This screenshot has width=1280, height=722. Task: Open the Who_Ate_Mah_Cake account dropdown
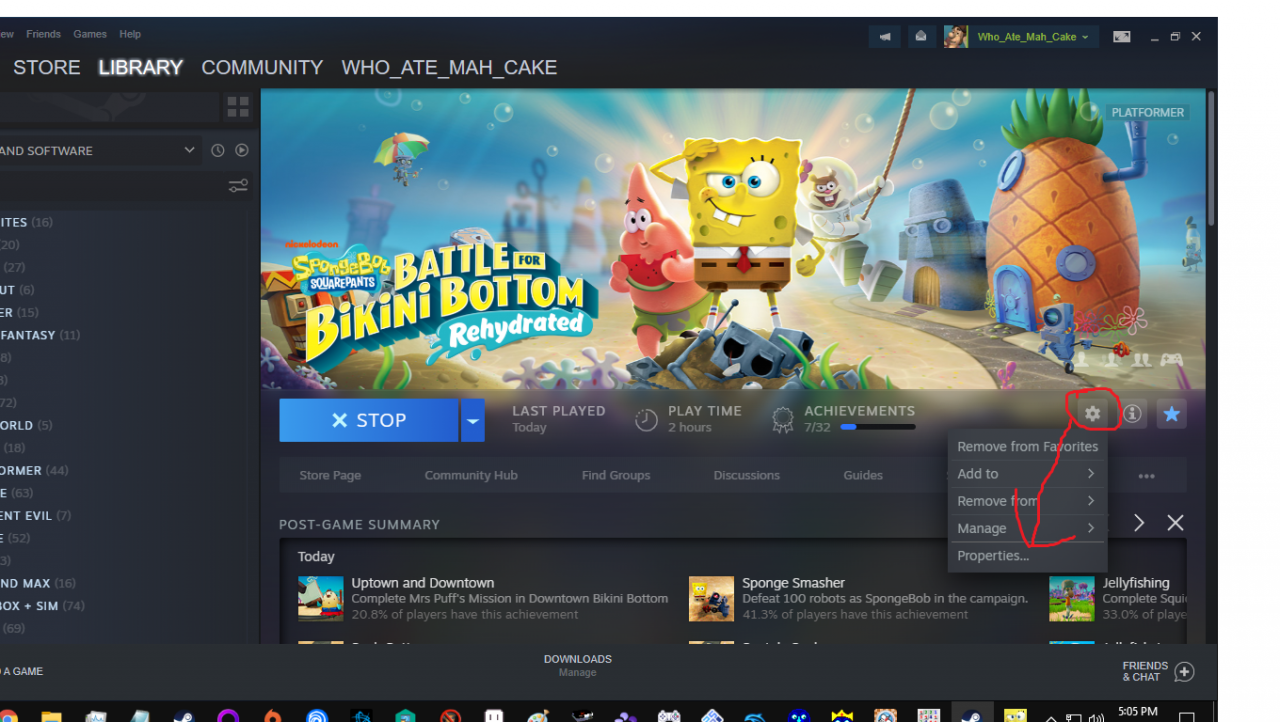(1032, 37)
